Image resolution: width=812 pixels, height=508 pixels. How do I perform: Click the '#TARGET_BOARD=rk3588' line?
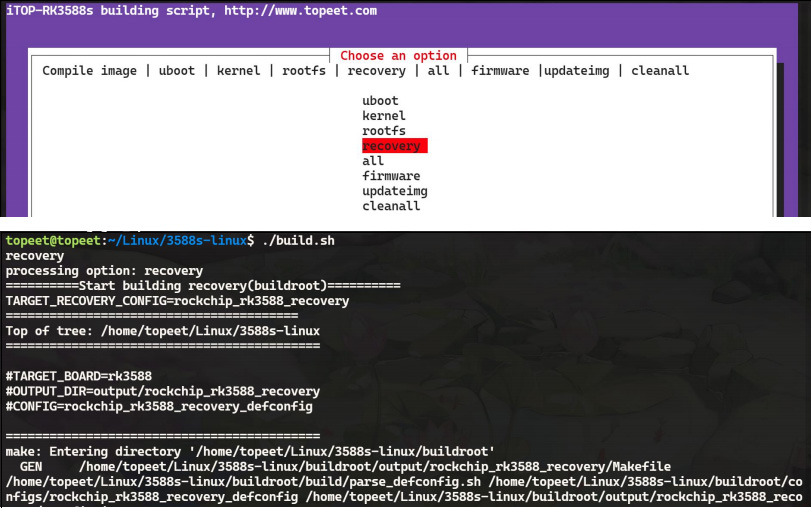coord(79,376)
